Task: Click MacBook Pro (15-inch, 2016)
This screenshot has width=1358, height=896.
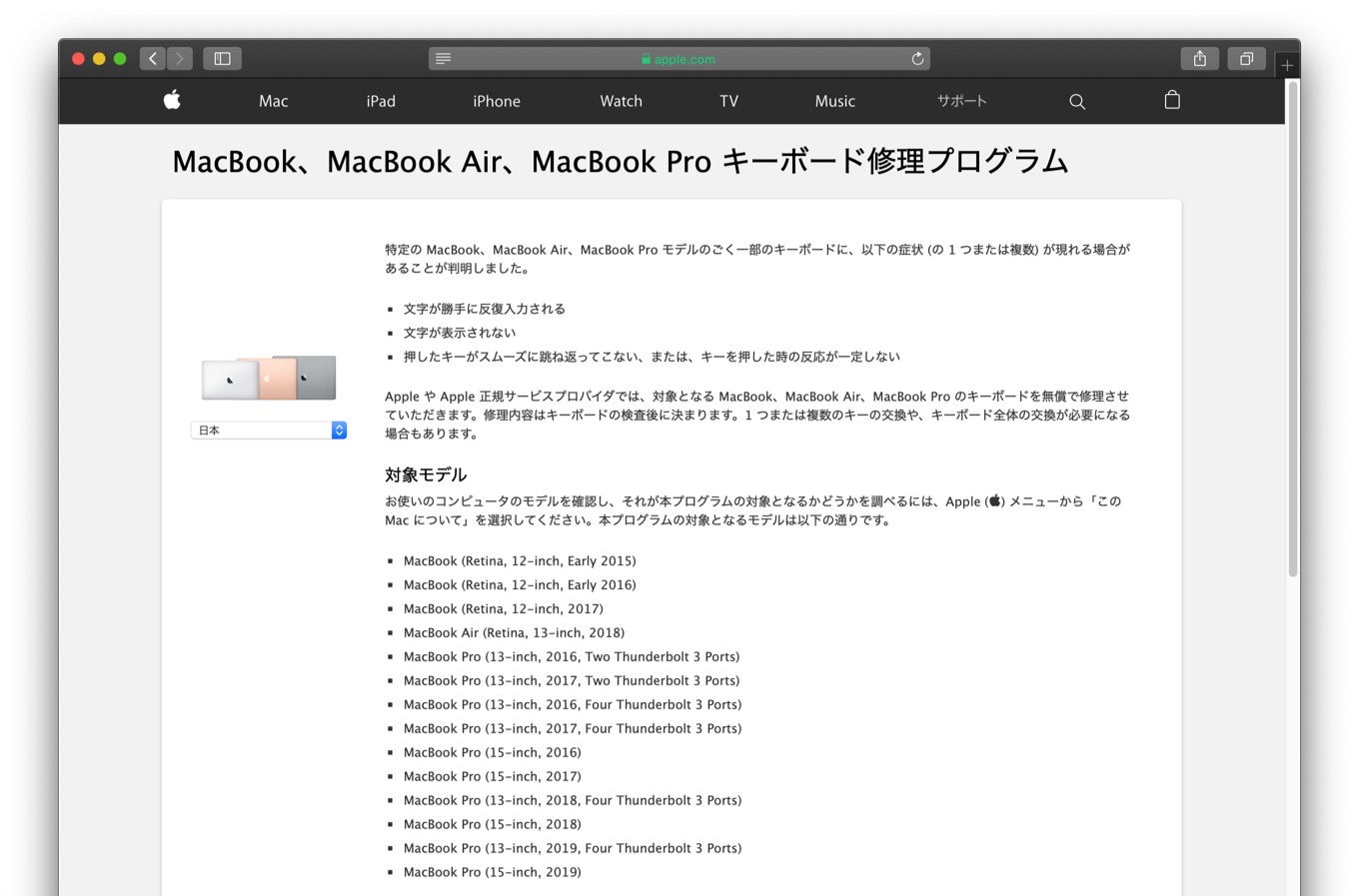Action: (492, 753)
